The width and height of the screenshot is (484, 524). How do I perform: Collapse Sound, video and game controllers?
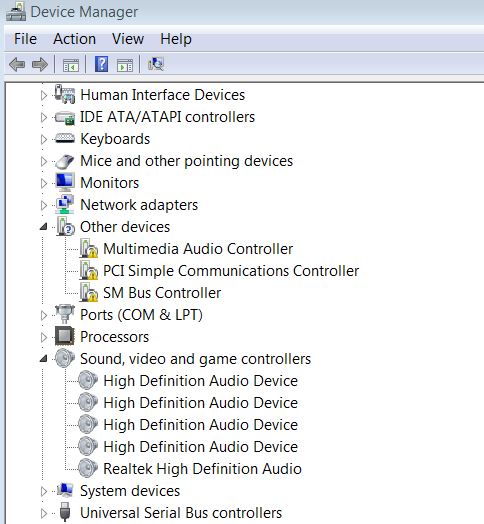click(x=43, y=359)
